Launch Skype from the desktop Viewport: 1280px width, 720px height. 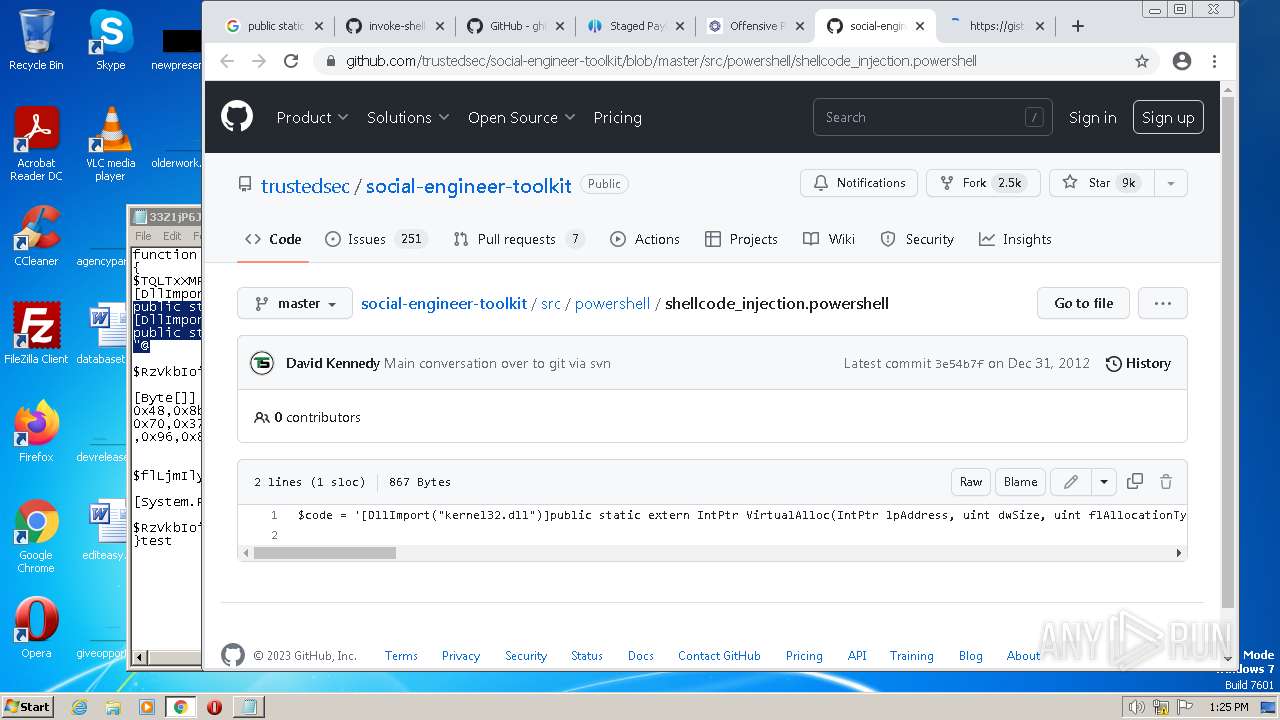point(110,40)
